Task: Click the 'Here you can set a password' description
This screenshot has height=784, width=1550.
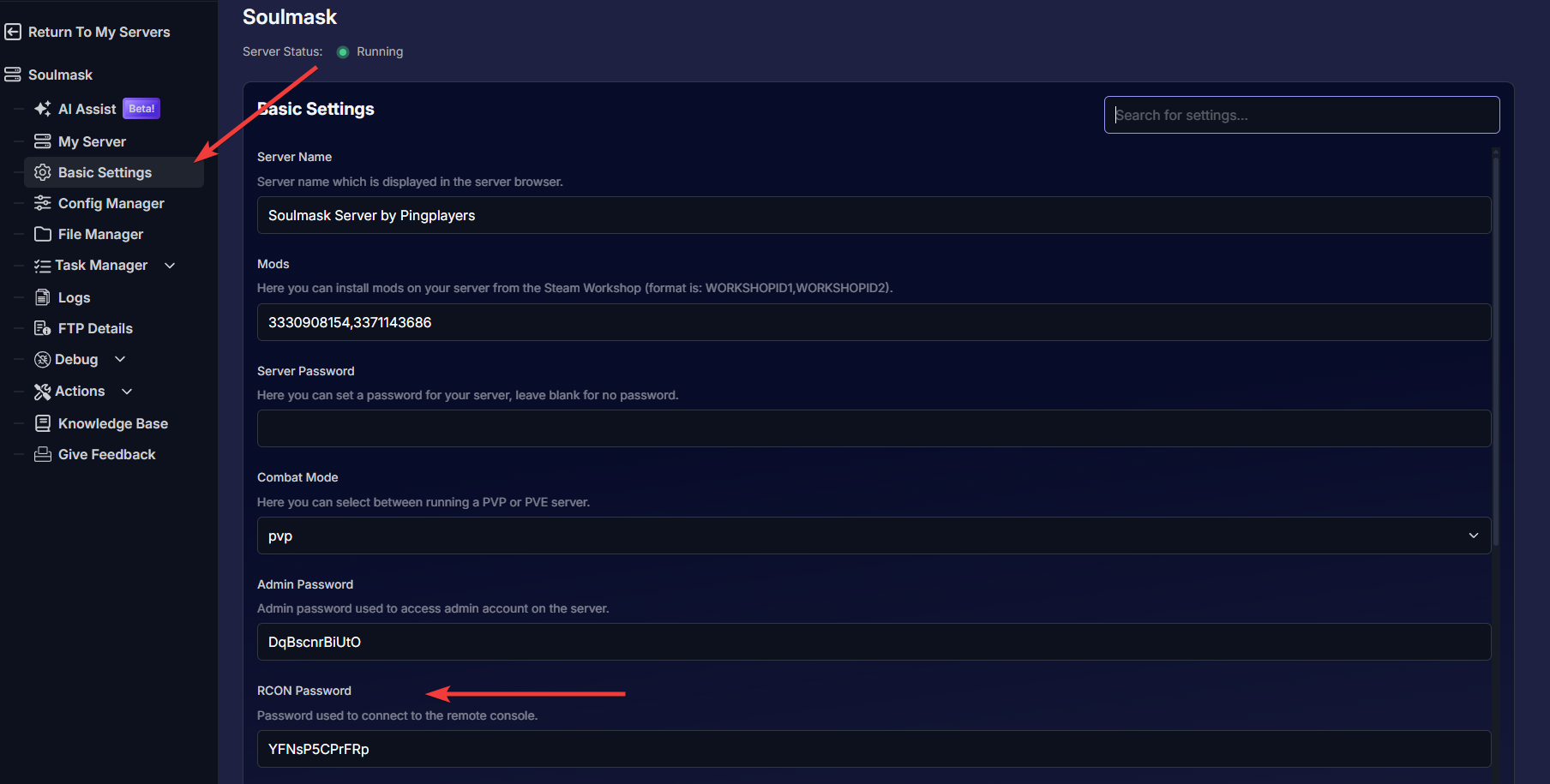Action: click(467, 395)
